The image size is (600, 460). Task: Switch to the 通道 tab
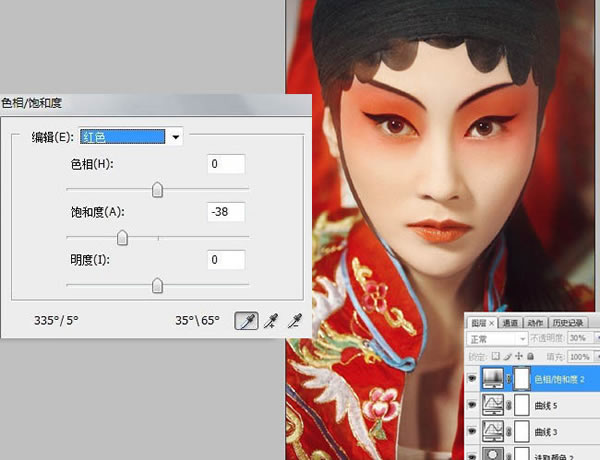pos(509,323)
